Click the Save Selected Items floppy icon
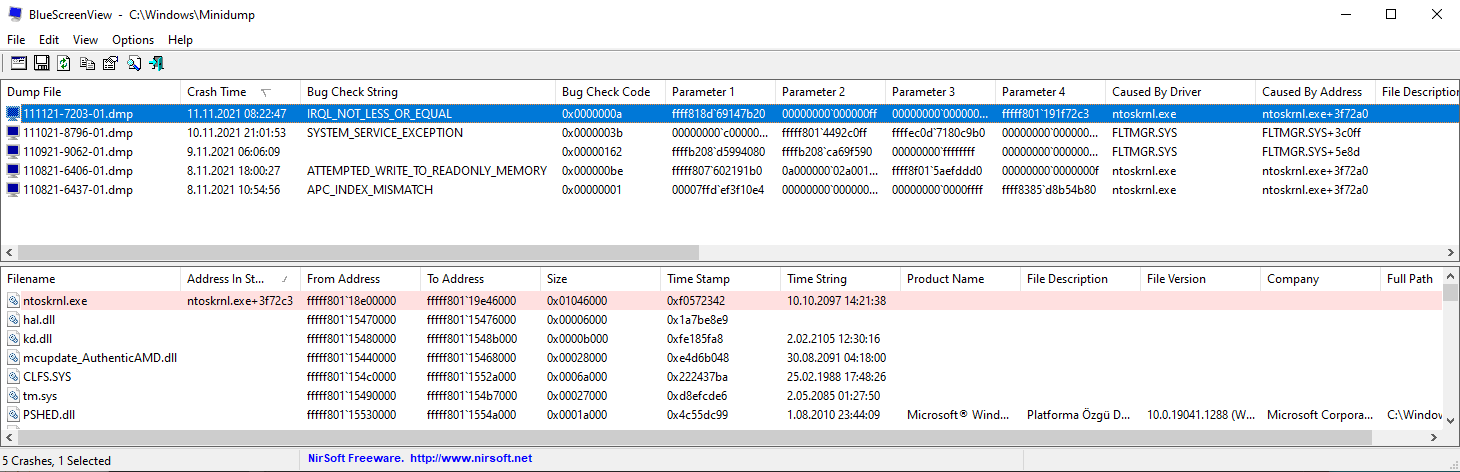Image resolution: width=1460 pixels, height=472 pixels. (42, 63)
